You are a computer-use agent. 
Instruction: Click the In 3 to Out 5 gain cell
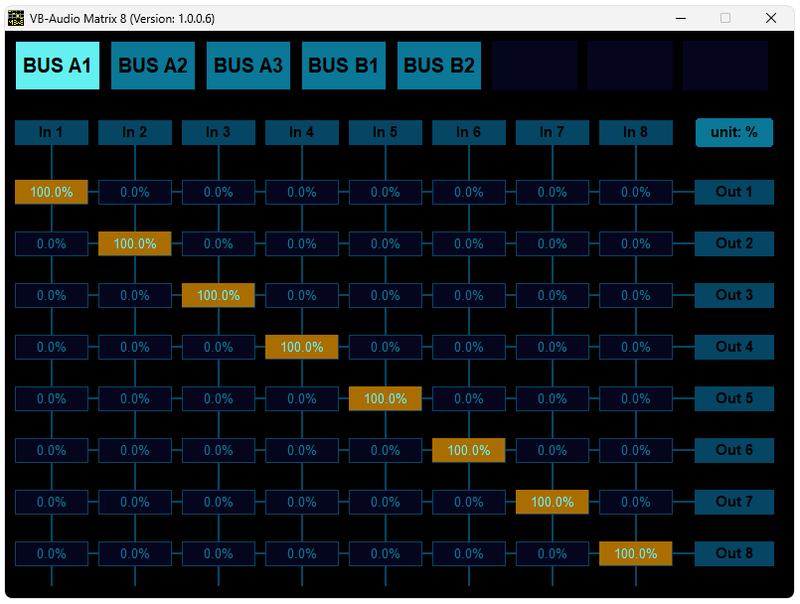pyautogui.click(x=218, y=399)
